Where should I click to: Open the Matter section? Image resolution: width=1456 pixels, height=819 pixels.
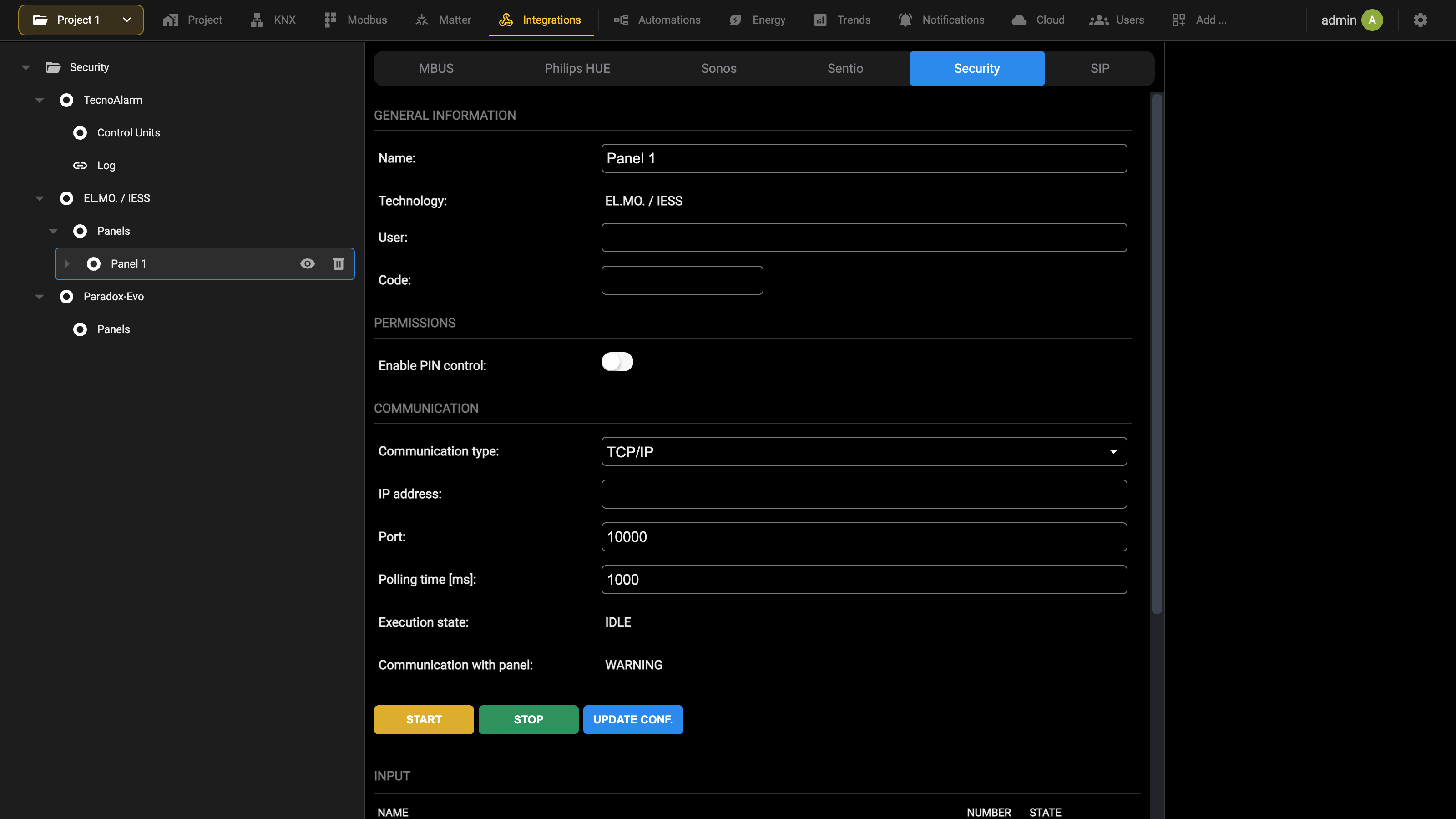[x=443, y=20]
